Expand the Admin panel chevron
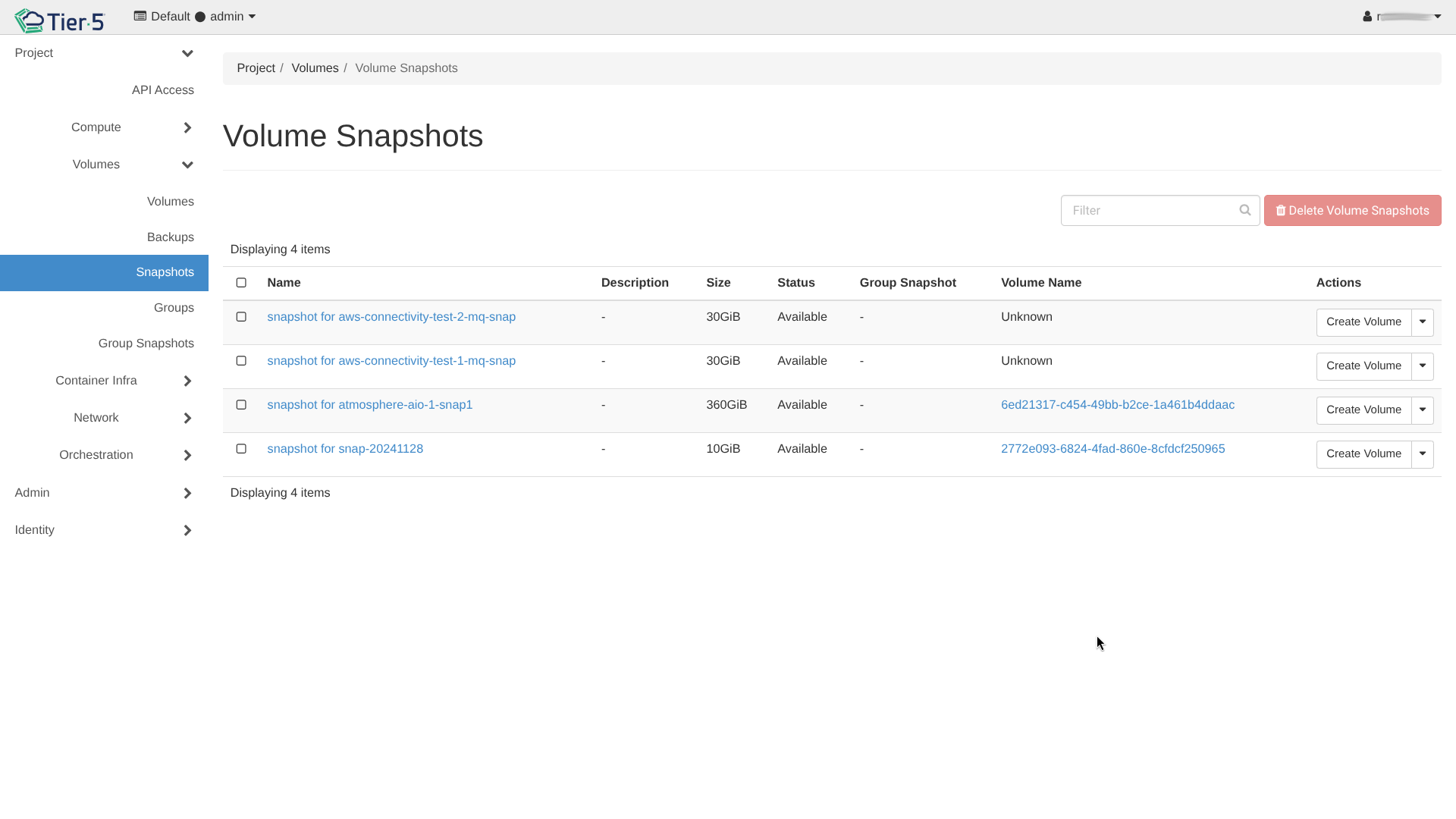 click(x=187, y=493)
